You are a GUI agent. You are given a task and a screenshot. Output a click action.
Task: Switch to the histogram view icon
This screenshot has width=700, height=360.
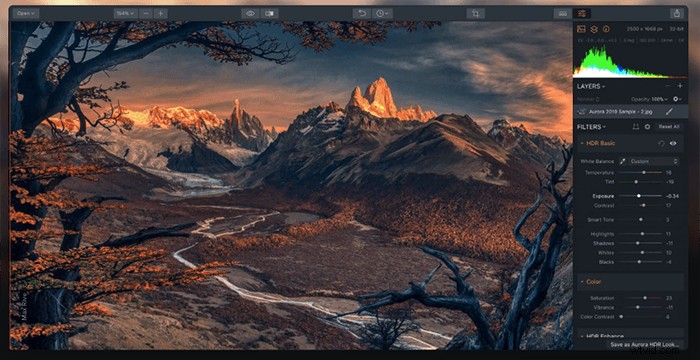click(x=581, y=29)
